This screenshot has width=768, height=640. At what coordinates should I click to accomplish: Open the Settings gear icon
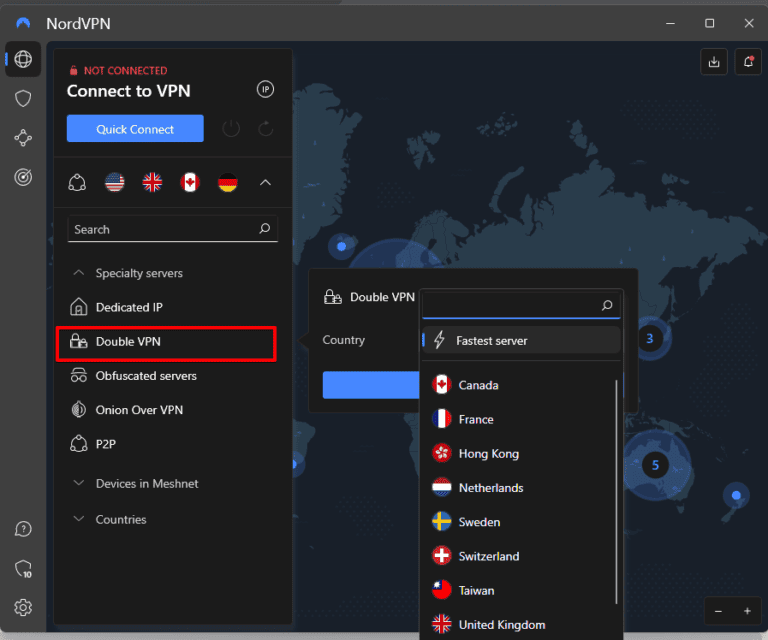pos(23,607)
